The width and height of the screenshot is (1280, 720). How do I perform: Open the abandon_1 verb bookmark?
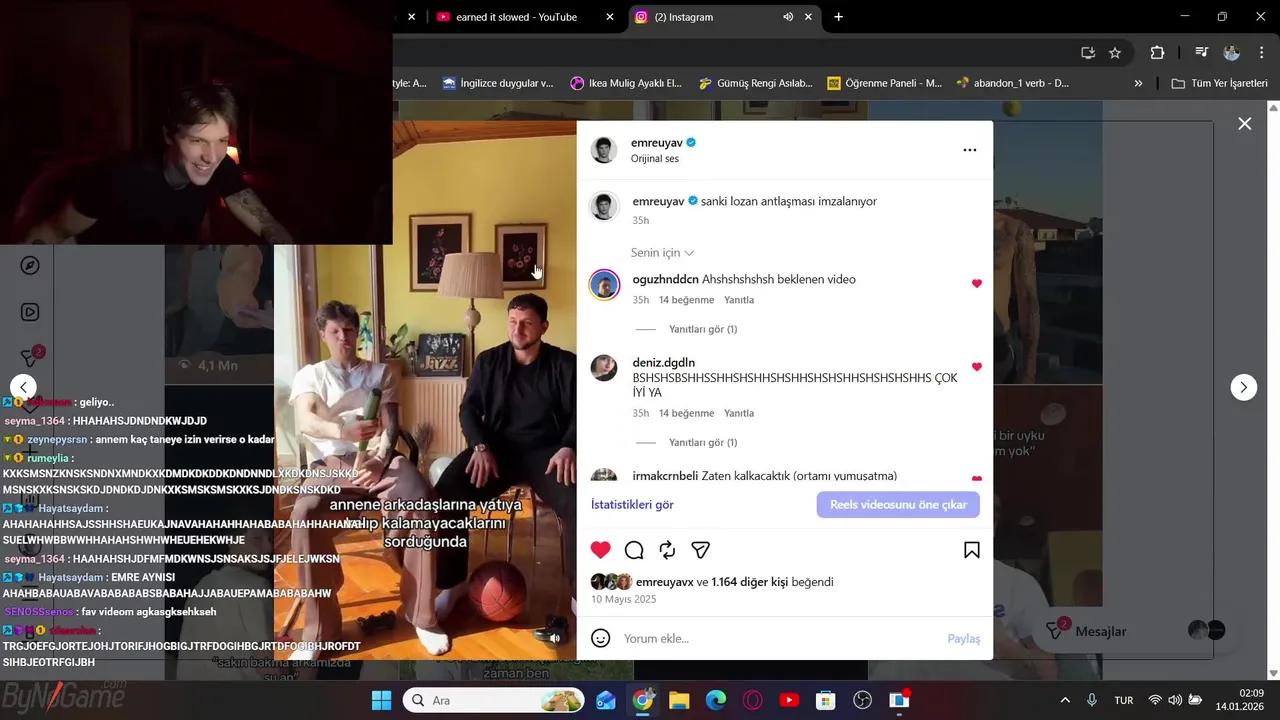[1013, 83]
